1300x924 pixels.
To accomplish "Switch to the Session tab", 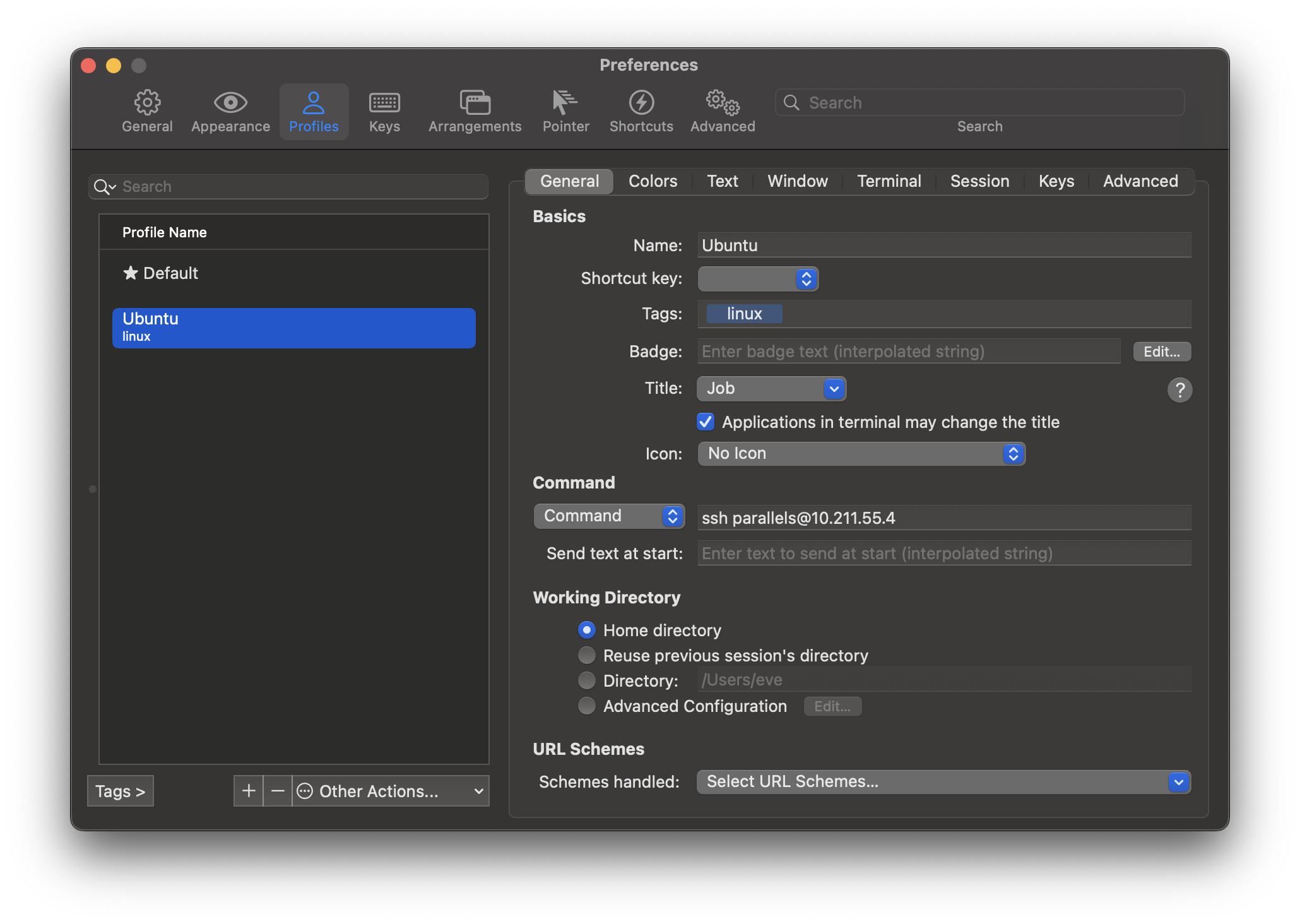I will pos(979,180).
